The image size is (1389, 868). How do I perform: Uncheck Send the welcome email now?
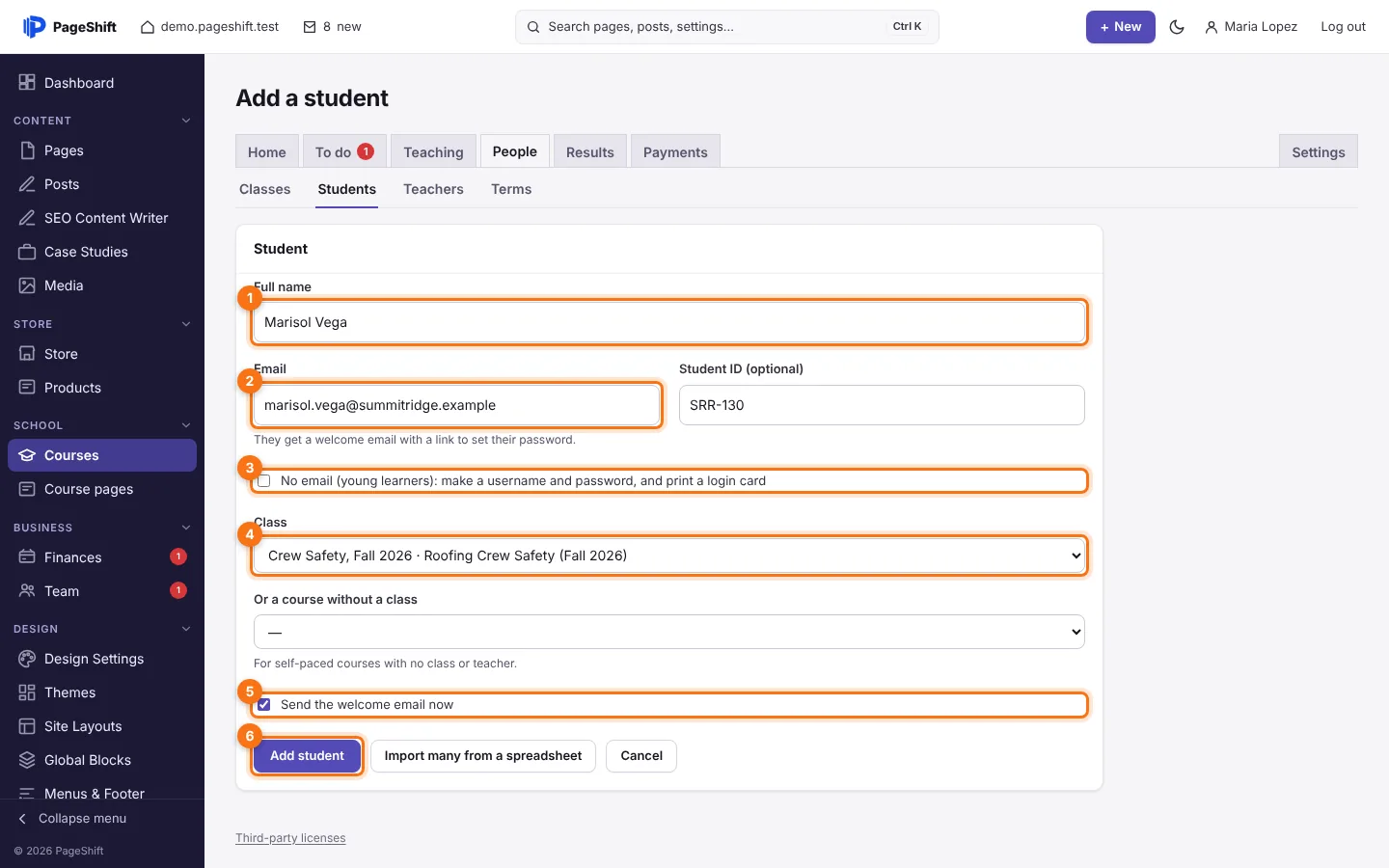coord(264,705)
